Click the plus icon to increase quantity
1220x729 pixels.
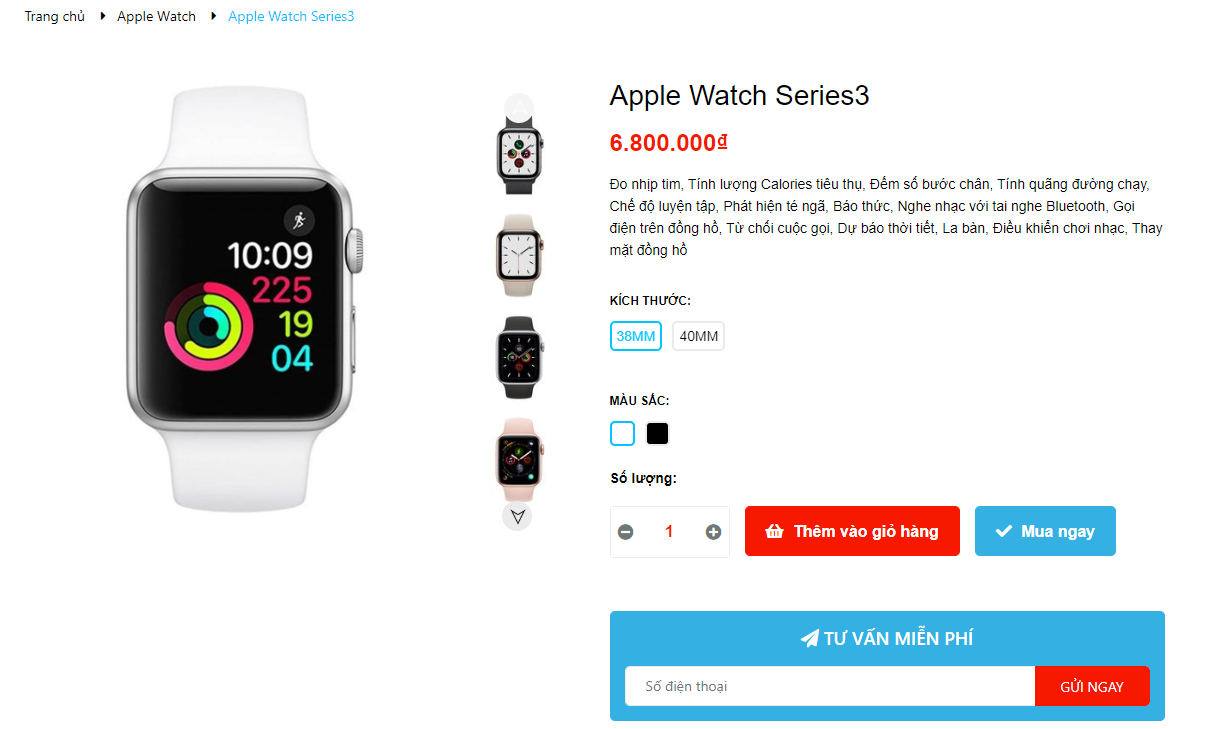pos(713,532)
